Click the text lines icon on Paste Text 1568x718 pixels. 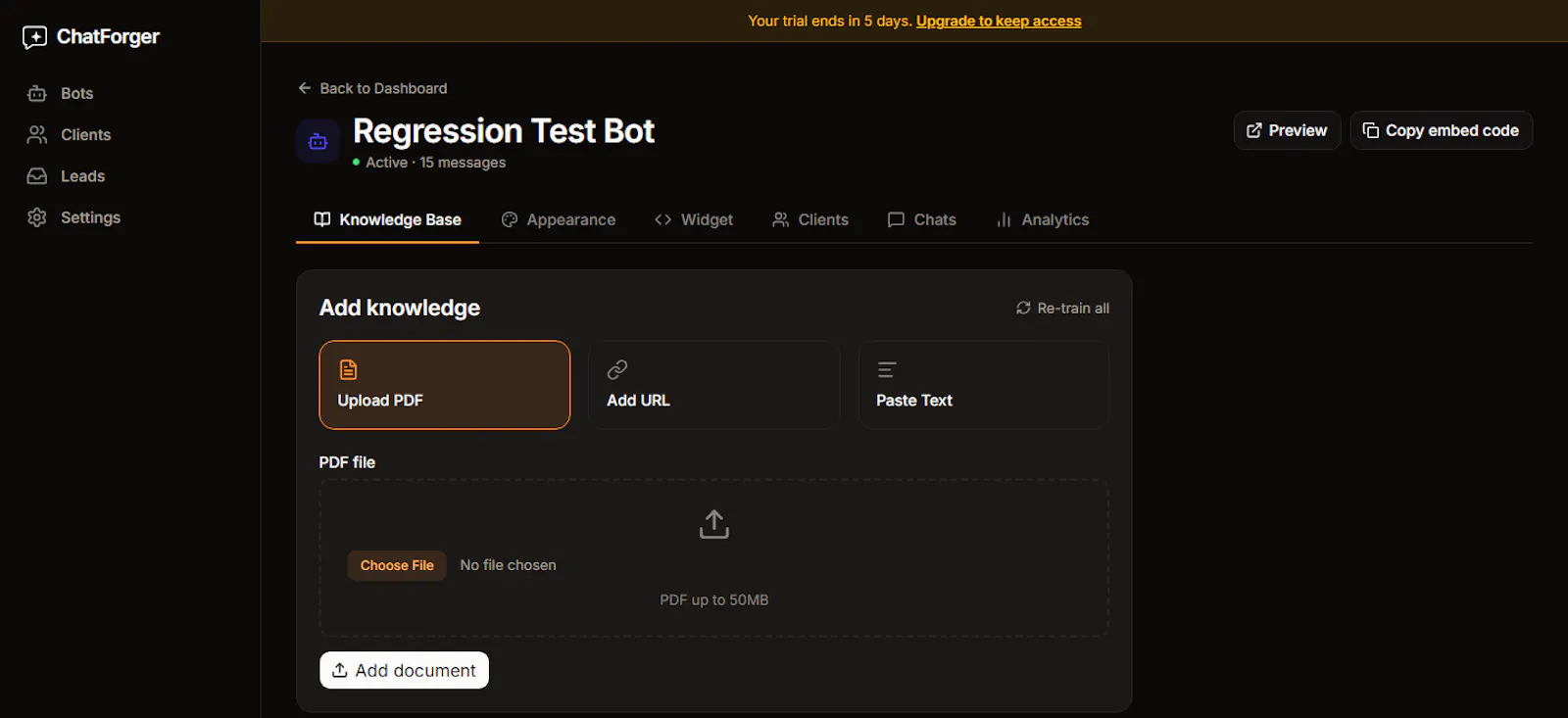(x=887, y=369)
